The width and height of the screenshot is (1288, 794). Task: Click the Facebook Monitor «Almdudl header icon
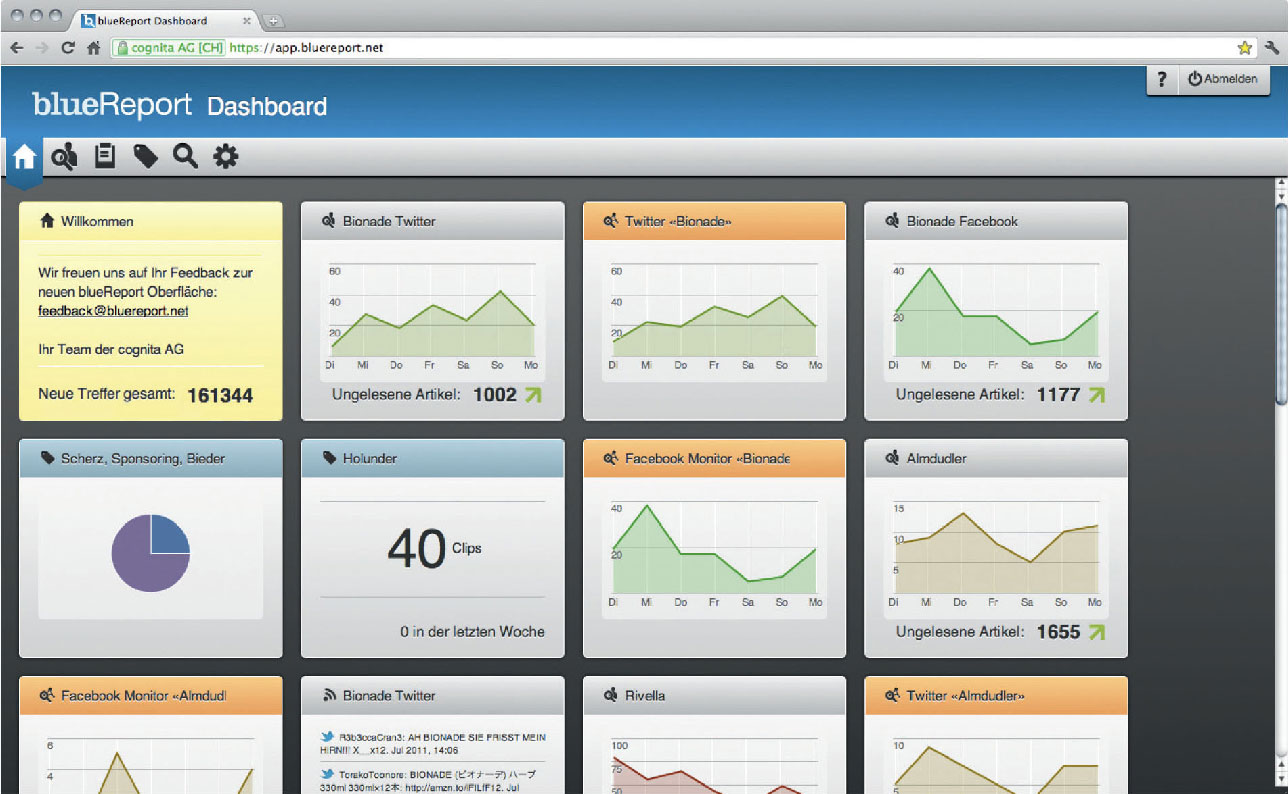tap(47, 695)
